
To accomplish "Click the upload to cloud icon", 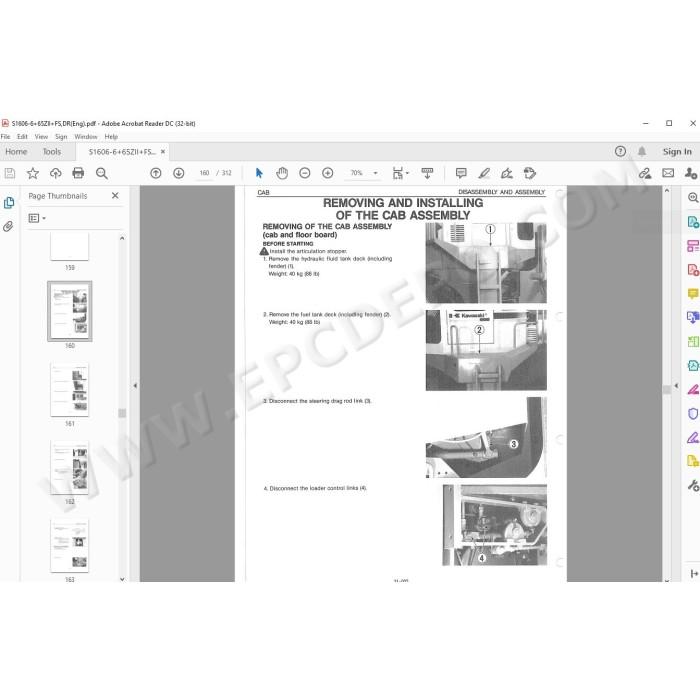I will pyautogui.click(x=55, y=173).
